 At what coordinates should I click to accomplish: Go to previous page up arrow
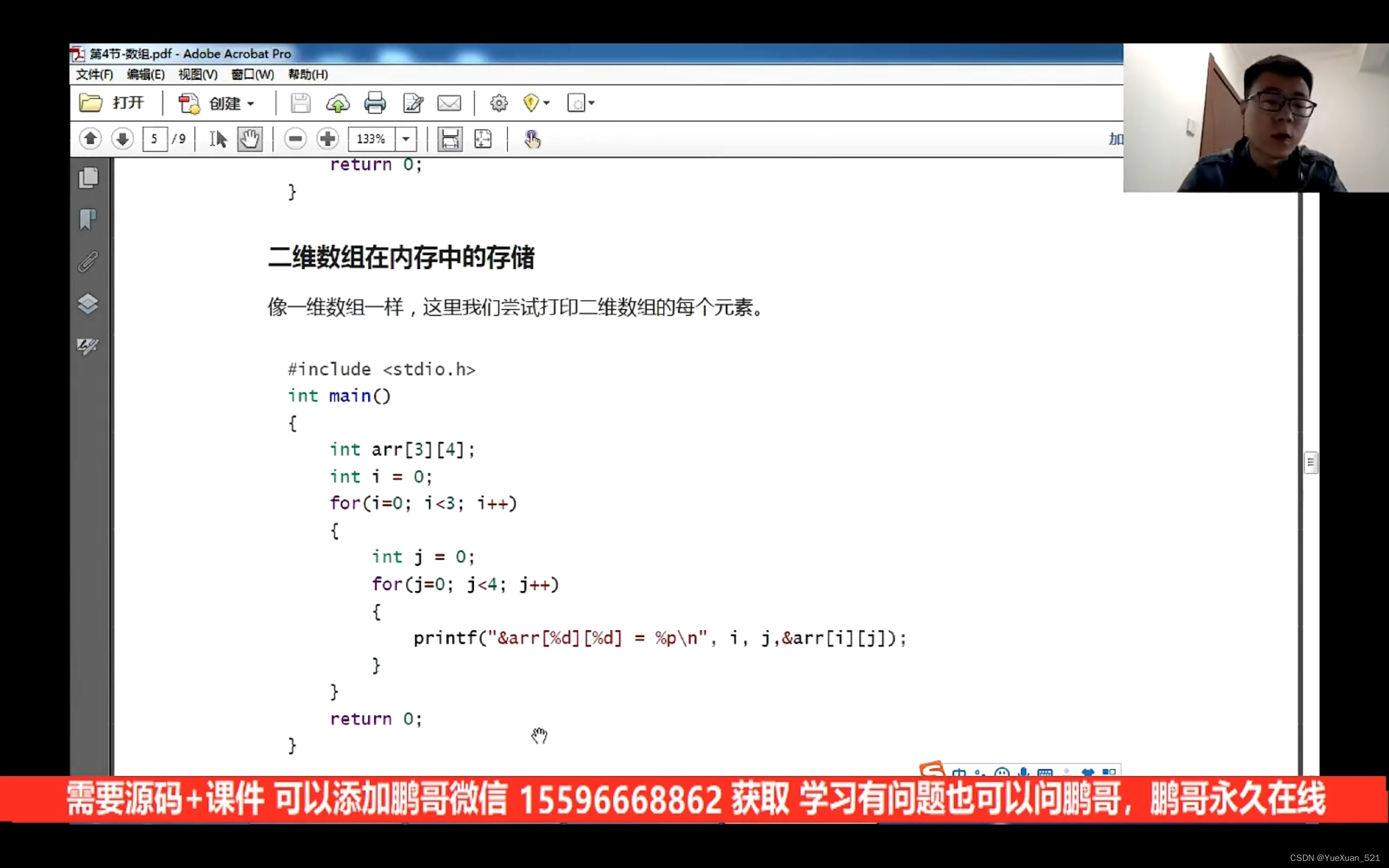click(x=90, y=139)
